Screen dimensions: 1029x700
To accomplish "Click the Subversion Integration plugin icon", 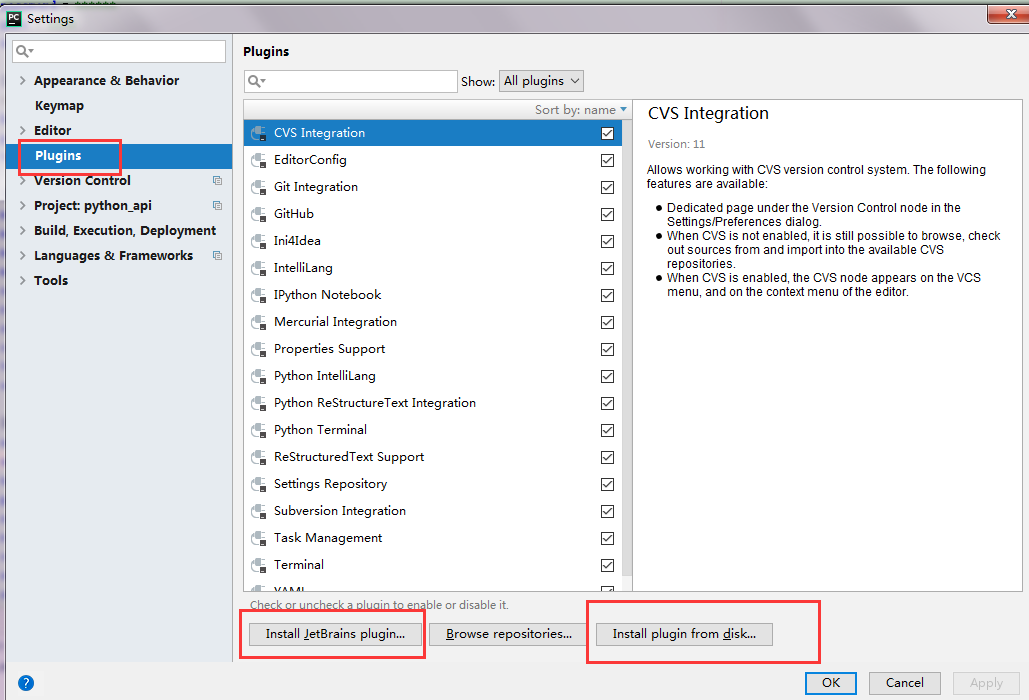I will [259, 511].
